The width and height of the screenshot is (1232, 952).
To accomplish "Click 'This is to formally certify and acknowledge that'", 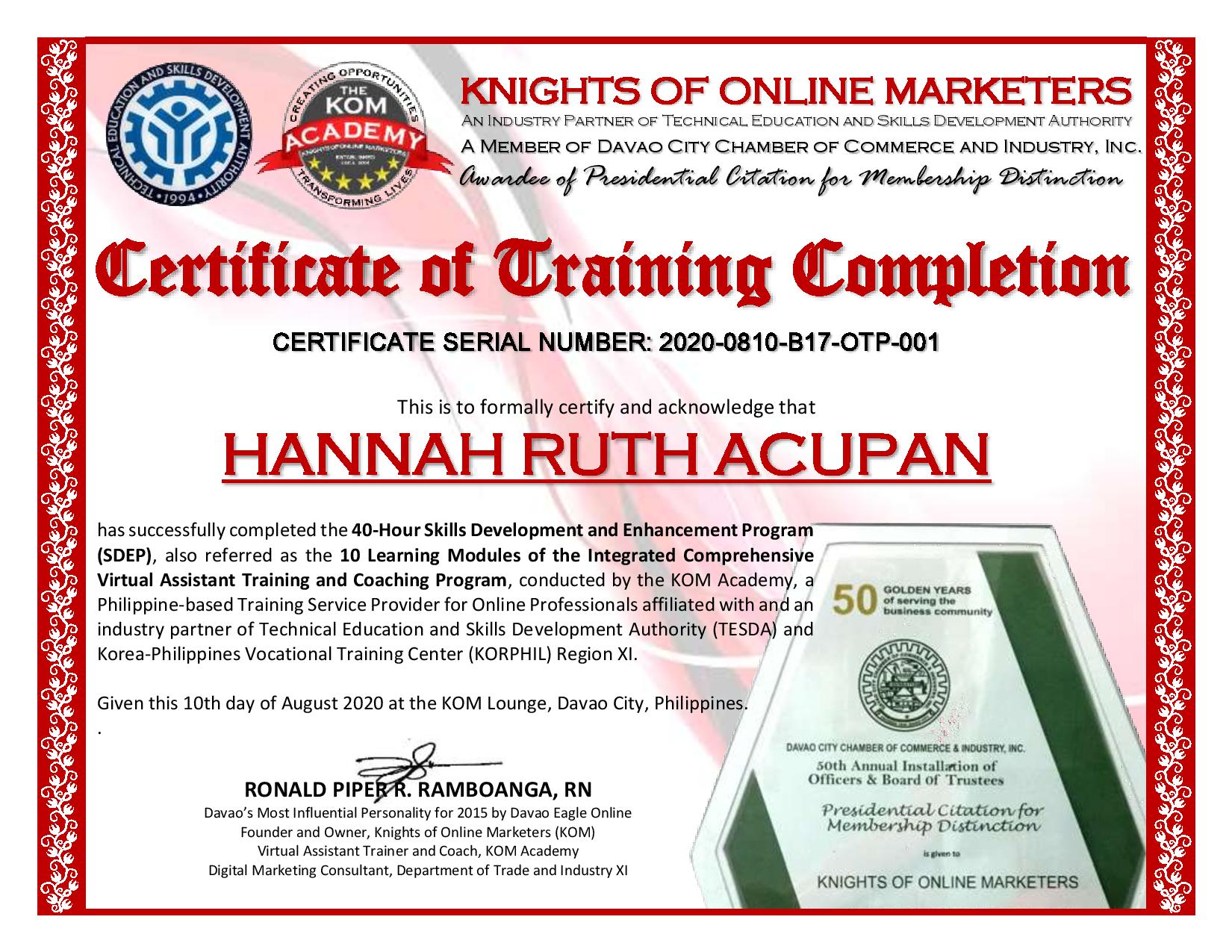I will (x=606, y=408).
